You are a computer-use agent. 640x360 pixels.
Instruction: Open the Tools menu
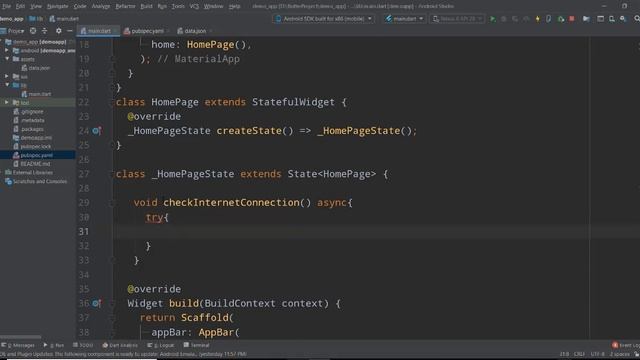click(x=178, y=7)
